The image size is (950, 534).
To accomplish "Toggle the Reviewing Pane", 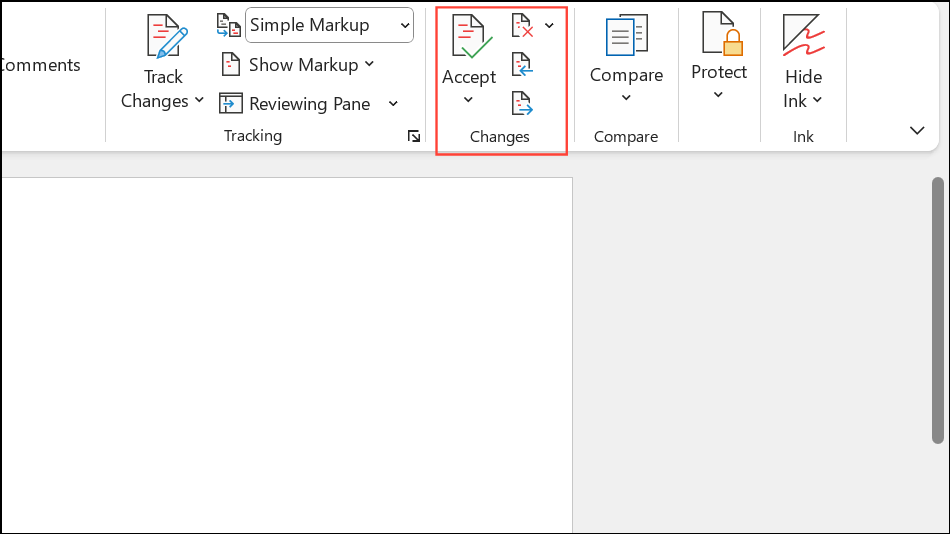I will (296, 104).
